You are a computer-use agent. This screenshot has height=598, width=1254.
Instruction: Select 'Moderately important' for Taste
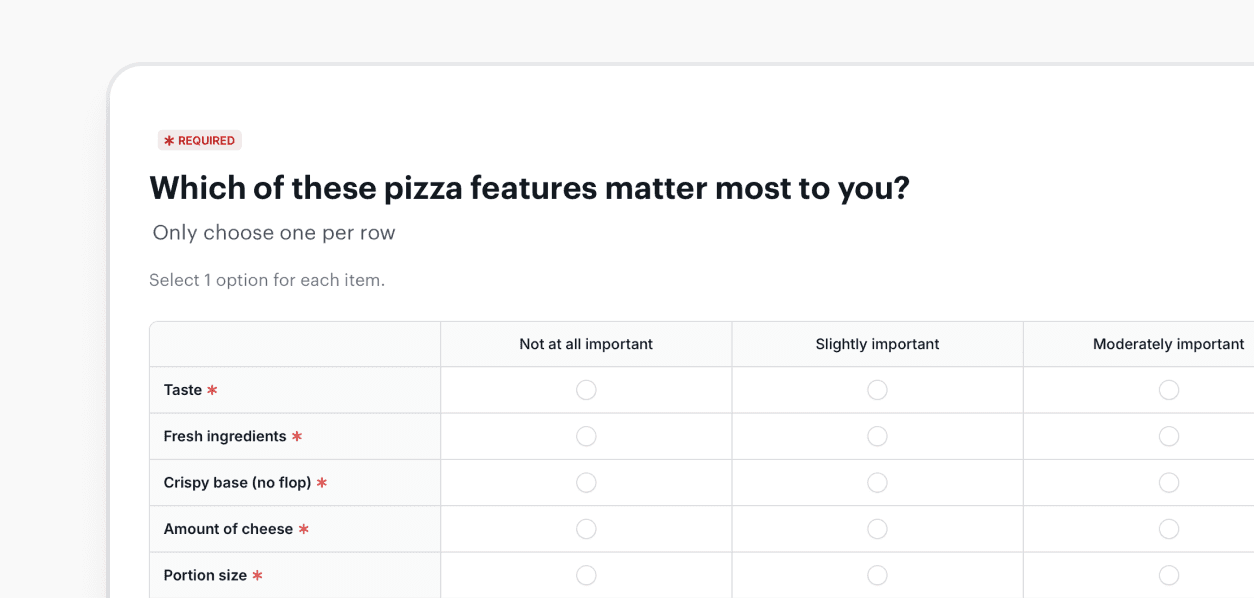coord(1168,390)
